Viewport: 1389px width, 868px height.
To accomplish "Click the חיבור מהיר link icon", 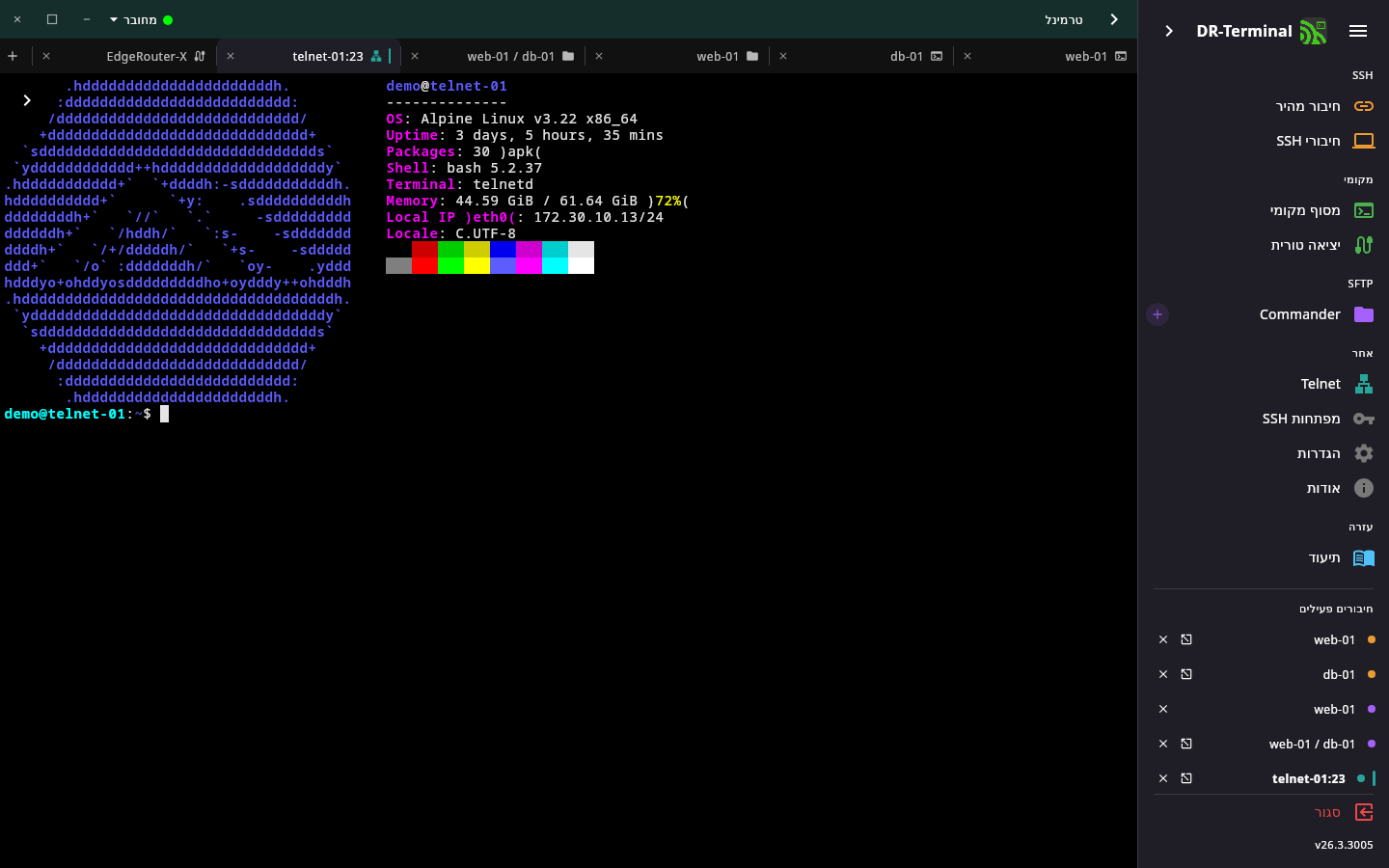I will click(x=1364, y=106).
